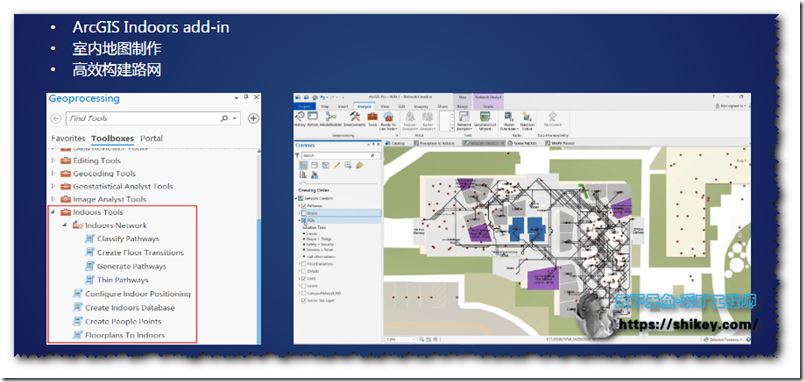Screen dimensions: 804x382
Task: Open the map scale dropdown in status bar
Action: (x=413, y=339)
